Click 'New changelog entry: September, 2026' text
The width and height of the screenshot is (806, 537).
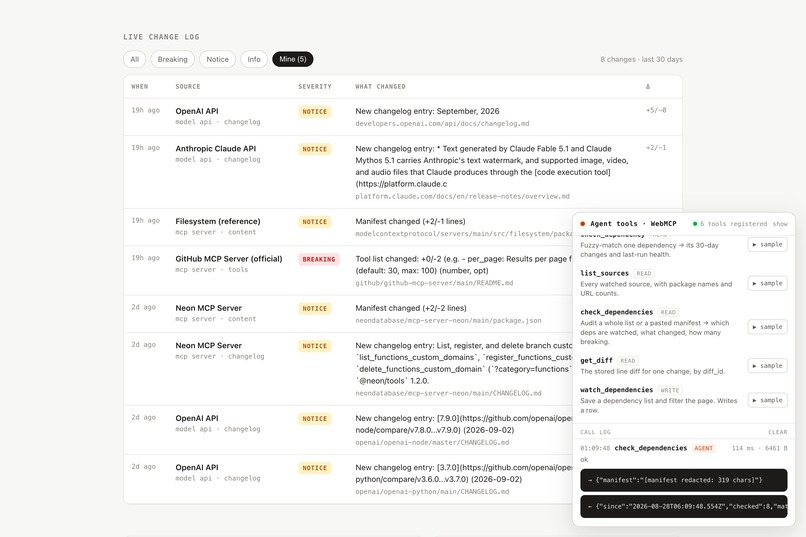click(427, 111)
